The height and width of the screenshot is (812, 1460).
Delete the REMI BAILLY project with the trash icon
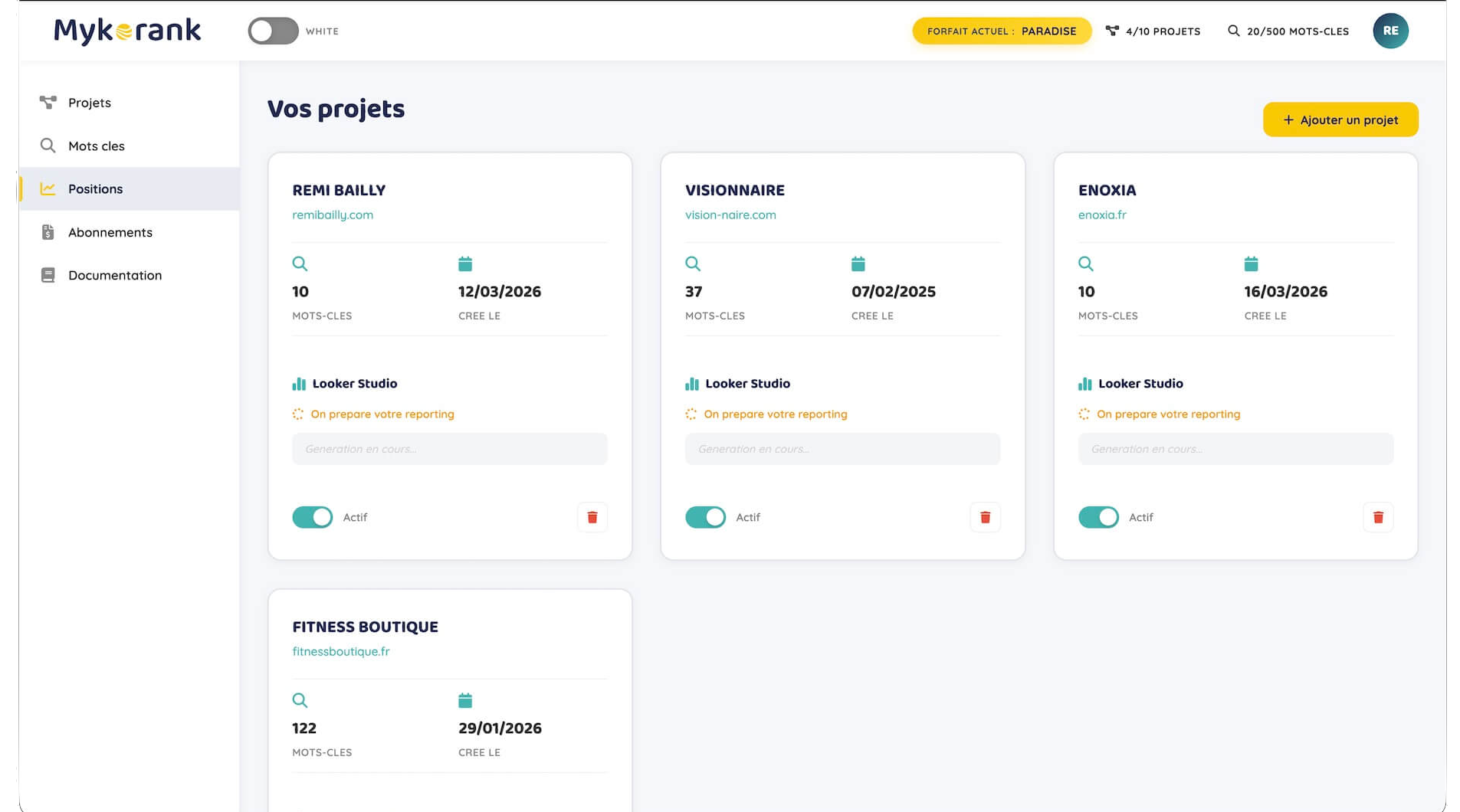point(592,517)
